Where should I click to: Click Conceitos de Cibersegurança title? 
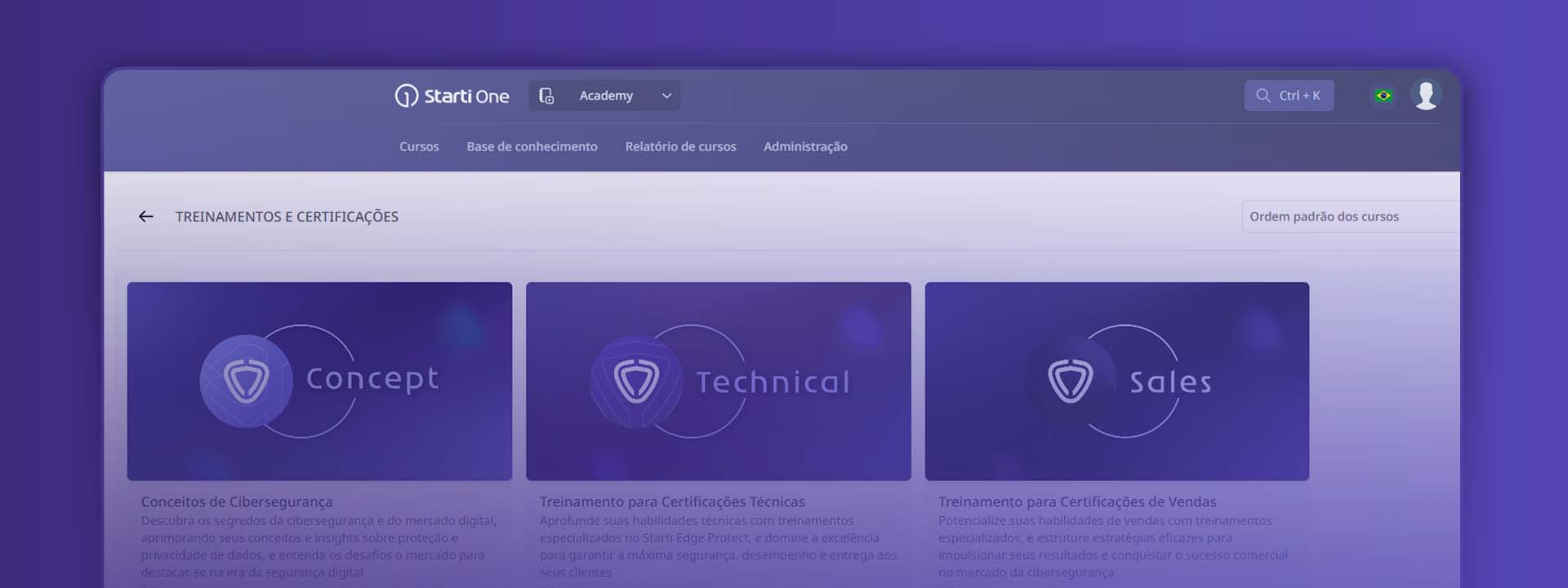click(237, 501)
